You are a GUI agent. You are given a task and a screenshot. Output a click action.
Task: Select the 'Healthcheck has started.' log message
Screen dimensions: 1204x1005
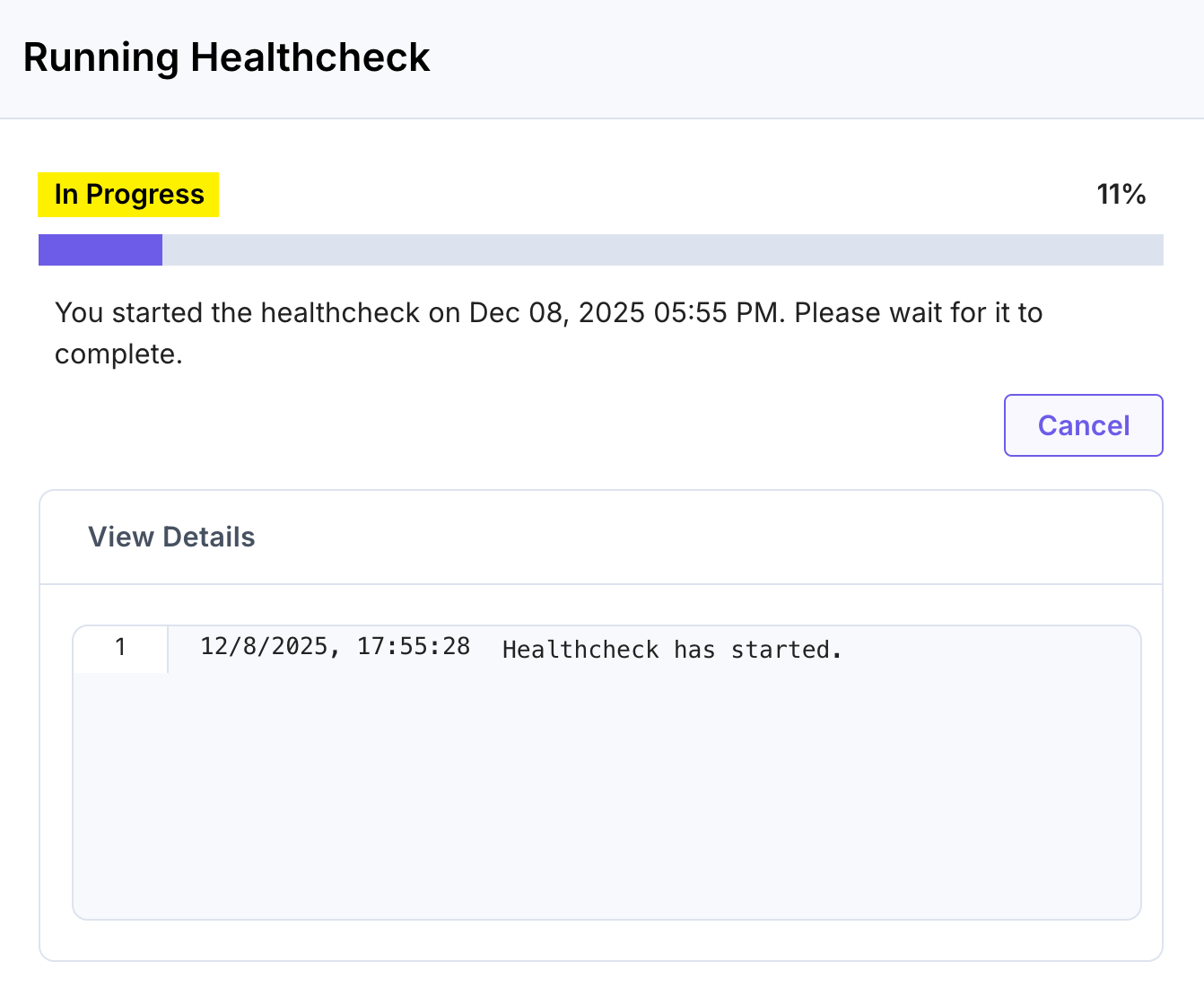click(x=672, y=649)
